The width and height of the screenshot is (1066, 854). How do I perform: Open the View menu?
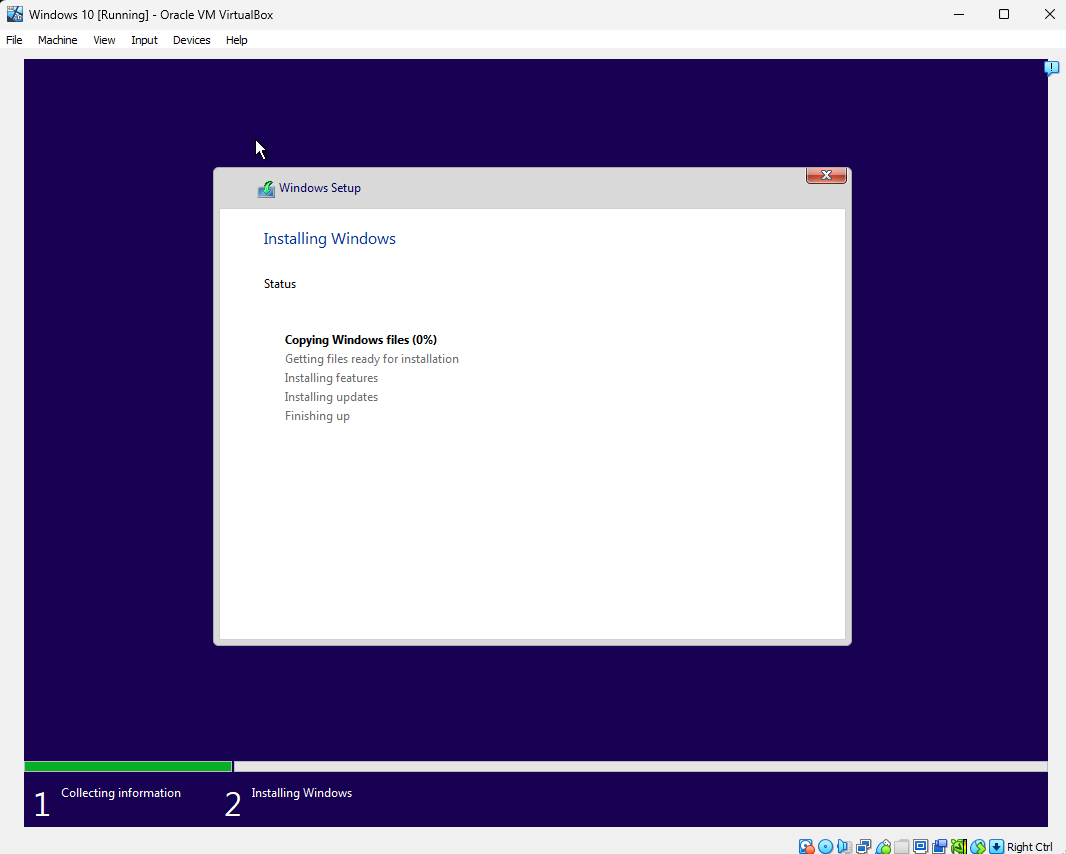tap(104, 40)
